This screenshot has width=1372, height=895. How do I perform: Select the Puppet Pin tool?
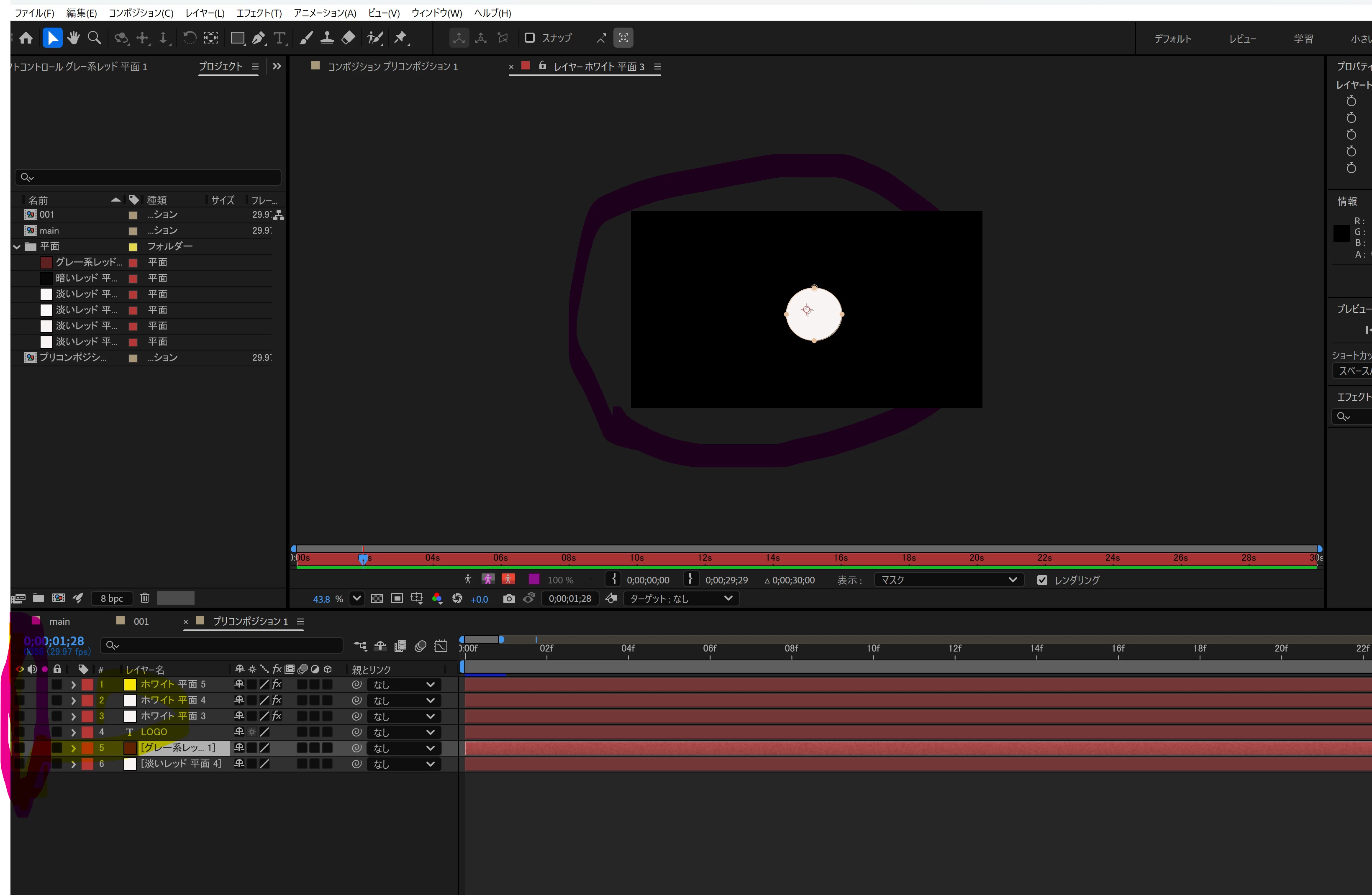pos(400,38)
